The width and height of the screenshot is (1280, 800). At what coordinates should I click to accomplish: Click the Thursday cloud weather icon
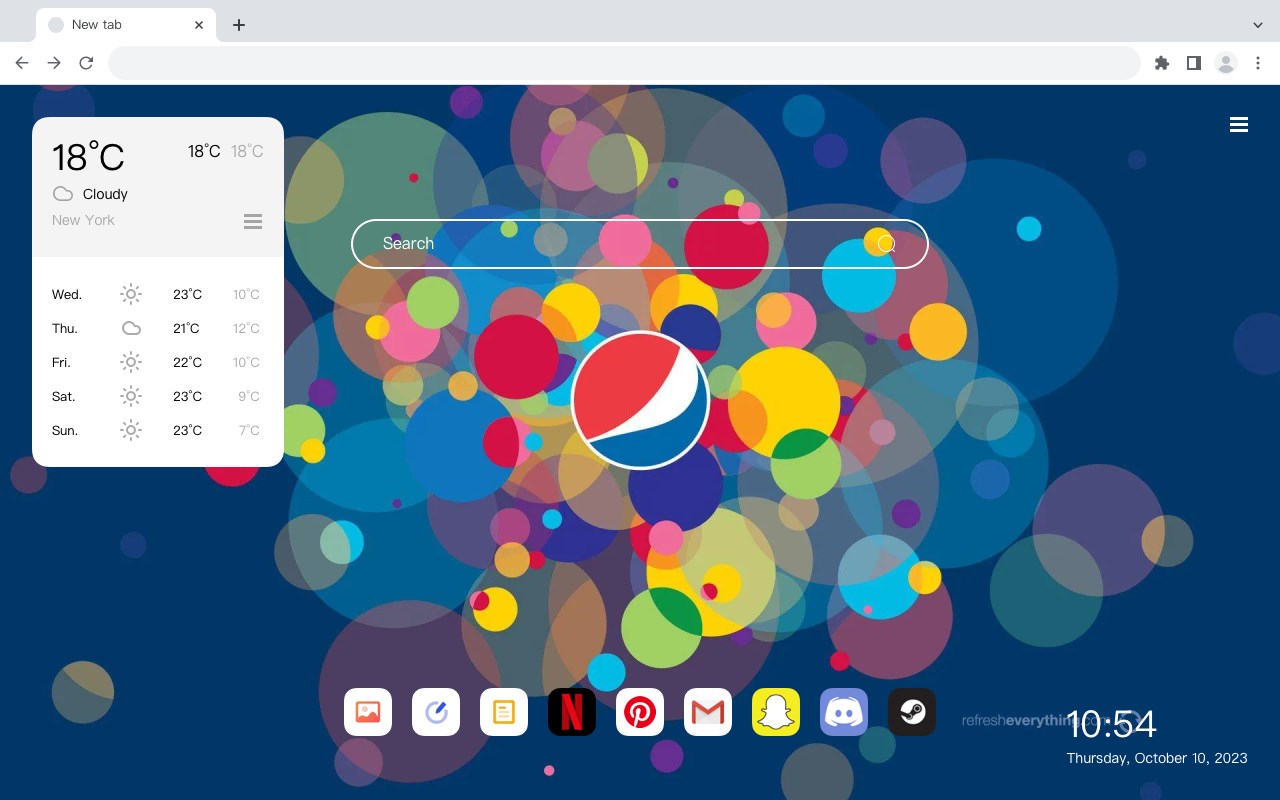pos(131,328)
